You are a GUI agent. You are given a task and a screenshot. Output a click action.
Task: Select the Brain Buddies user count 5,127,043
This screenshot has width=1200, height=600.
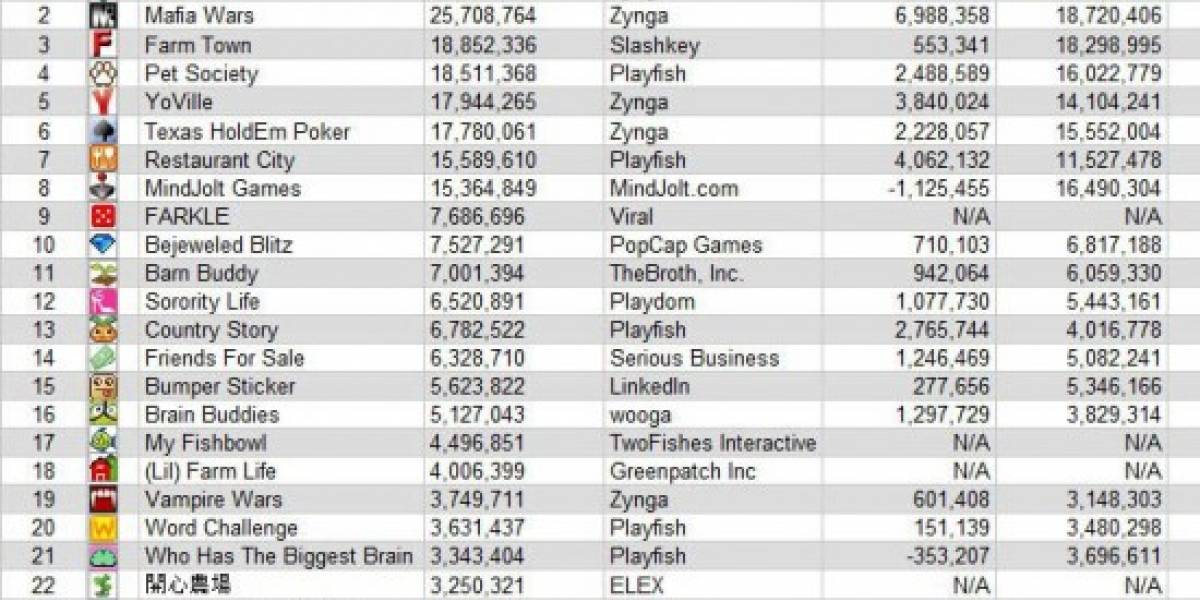point(483,415)
